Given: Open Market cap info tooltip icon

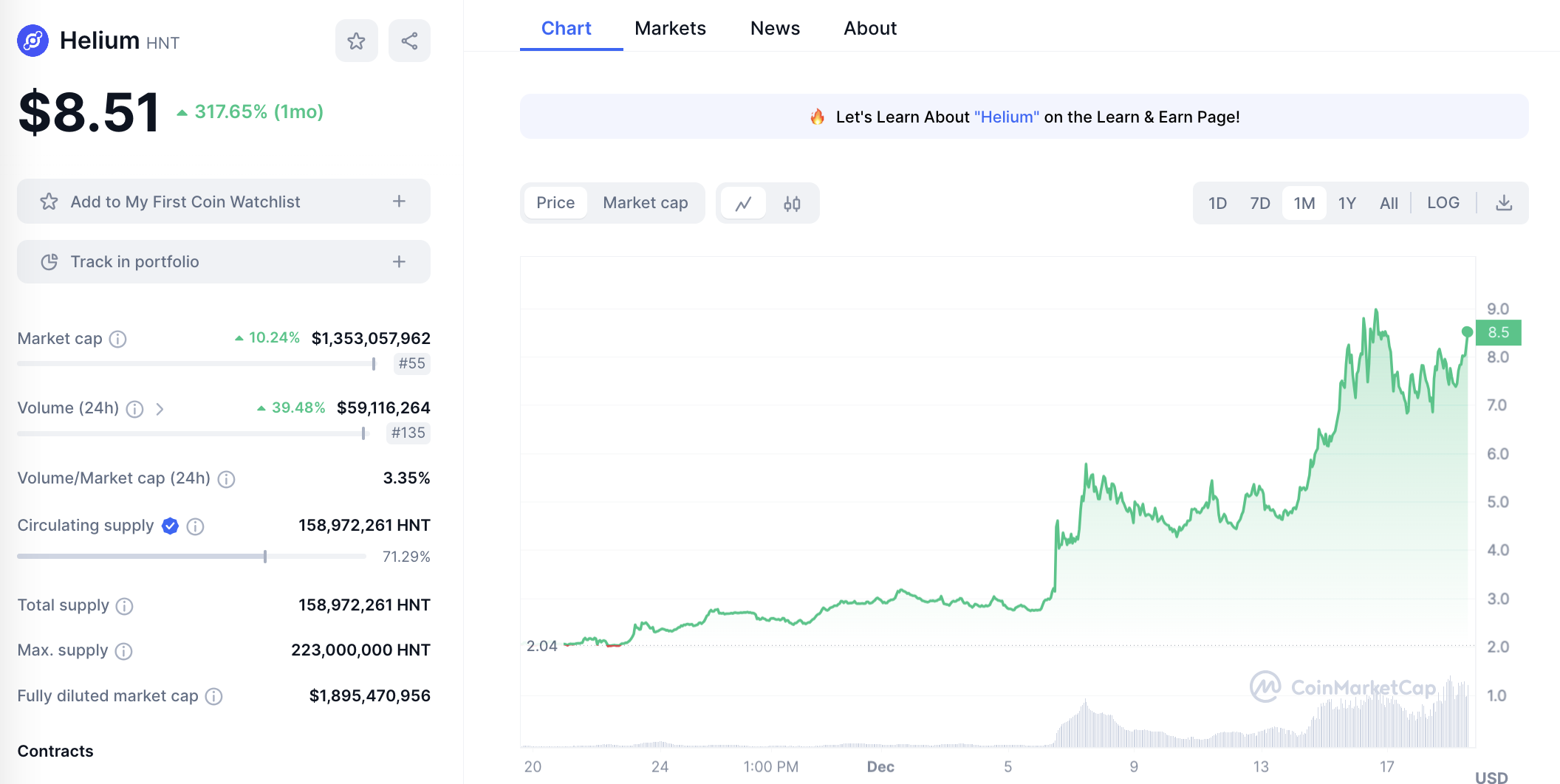Looking at the screenshot, I should pos(118,339).
